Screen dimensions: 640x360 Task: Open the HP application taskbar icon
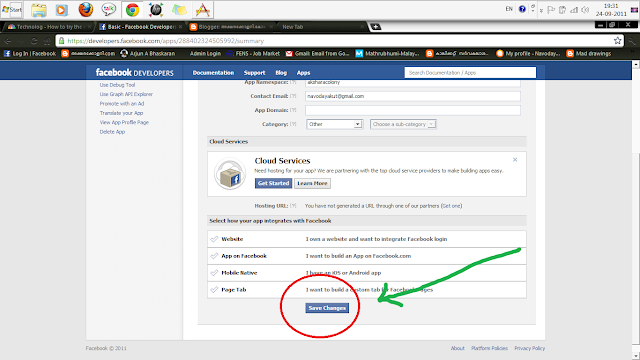pos(156,9)
